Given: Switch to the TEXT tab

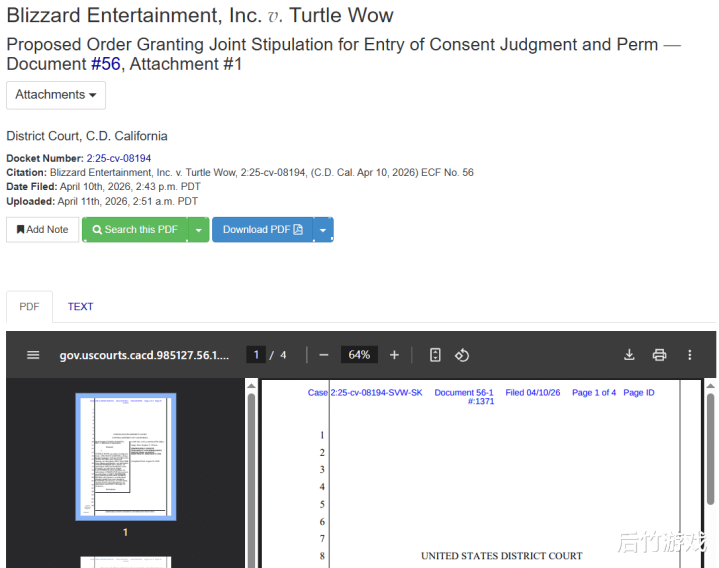Looking at the screenshot, I should point(80,307).
